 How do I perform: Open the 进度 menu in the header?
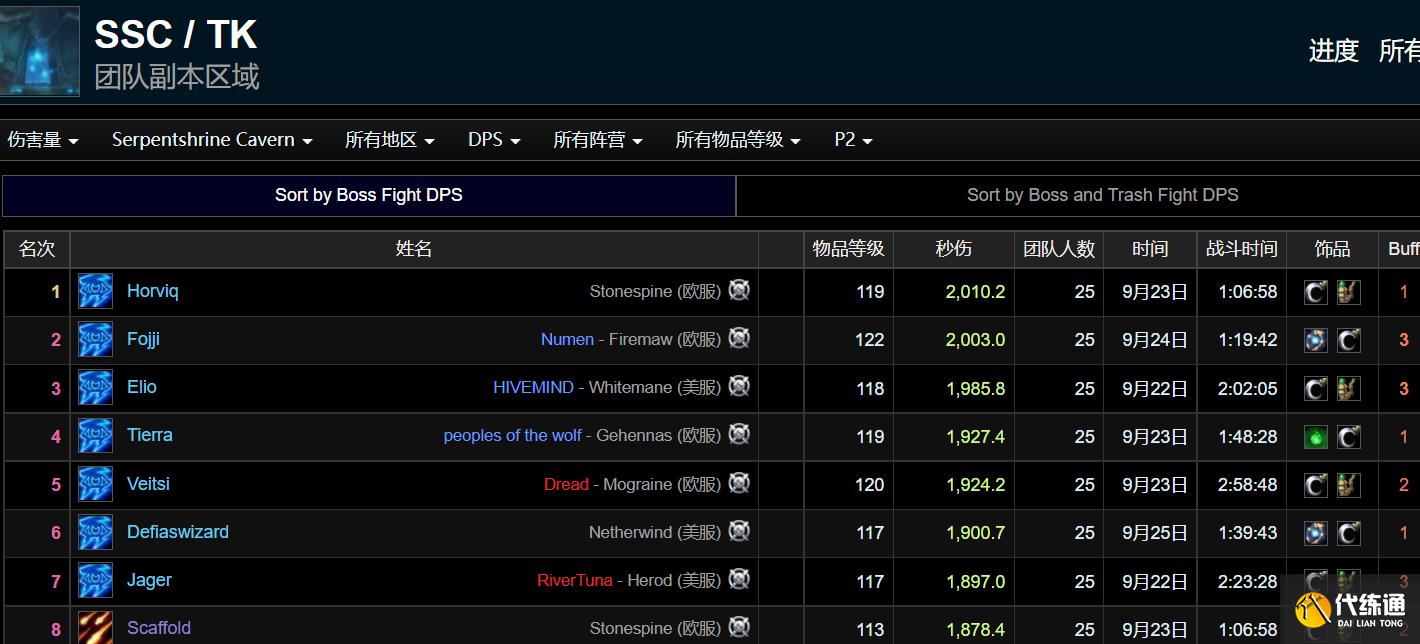(1333, 51)
